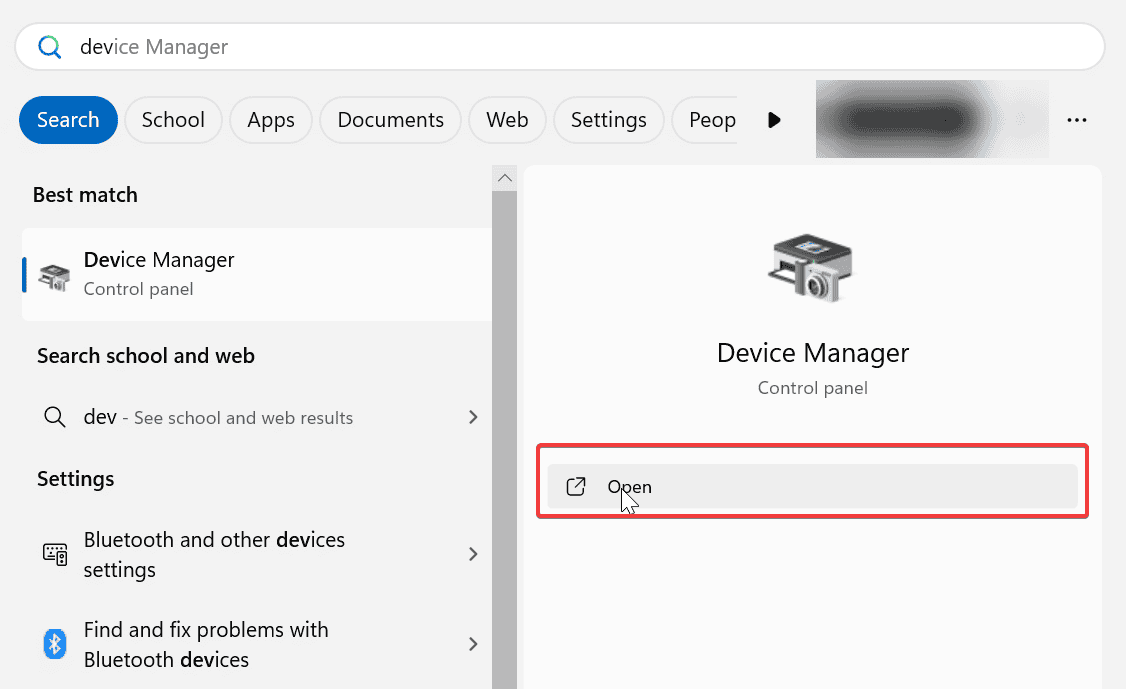Expand the dev school and web results chevron

(x=473, y=417)
